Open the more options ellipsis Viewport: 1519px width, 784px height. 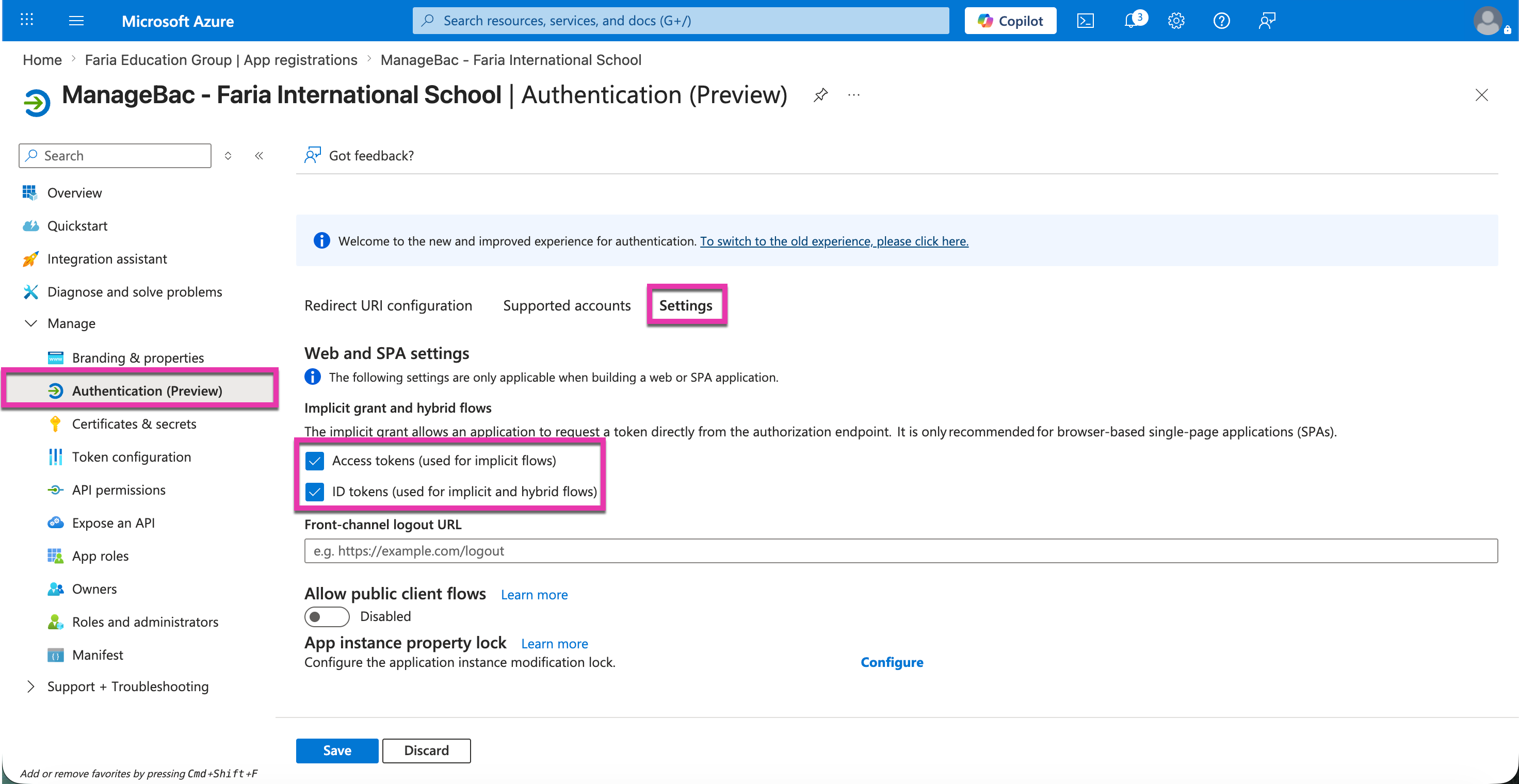[x=853, y=95]
